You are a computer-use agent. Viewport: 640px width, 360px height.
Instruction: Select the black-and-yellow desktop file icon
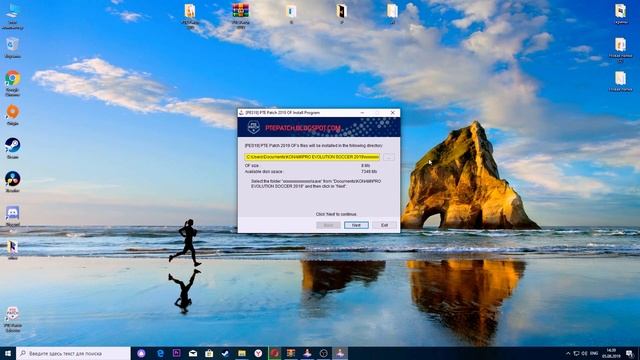click(342, 13)
